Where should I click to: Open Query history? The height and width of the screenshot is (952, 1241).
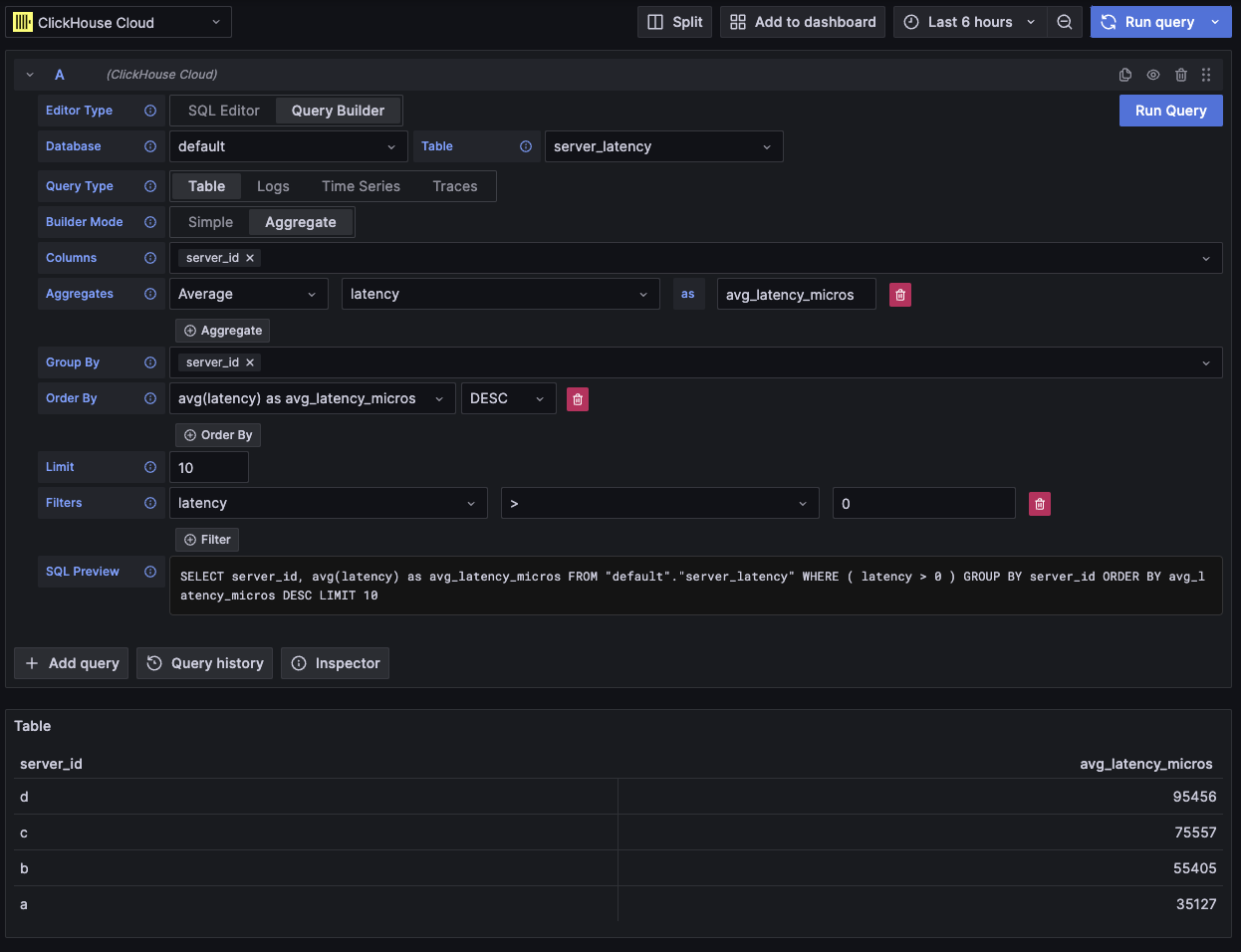coord(205,663)
